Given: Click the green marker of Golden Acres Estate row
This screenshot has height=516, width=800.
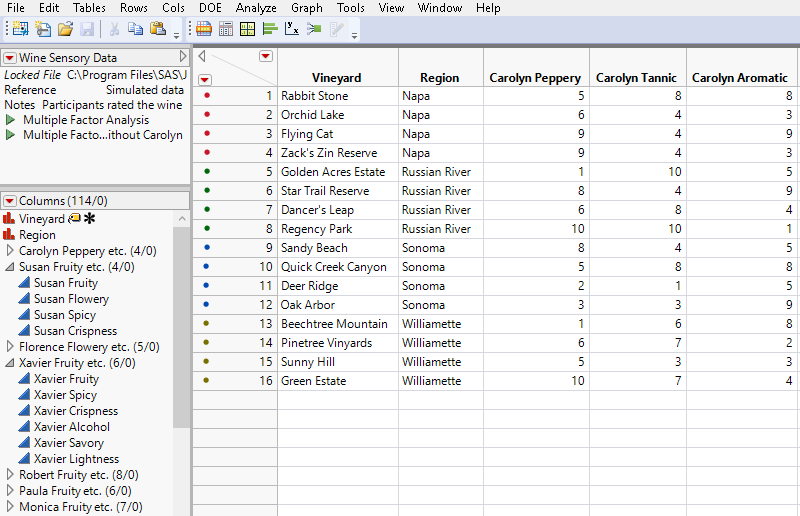Looking at the screenshot, I should [x=207, y=171].
